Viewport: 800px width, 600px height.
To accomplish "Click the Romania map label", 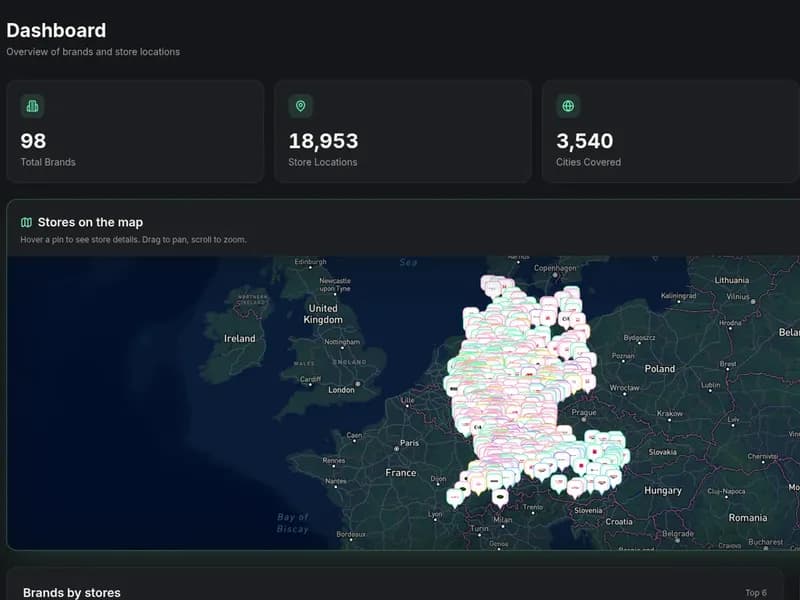I will tap(747, 518).
